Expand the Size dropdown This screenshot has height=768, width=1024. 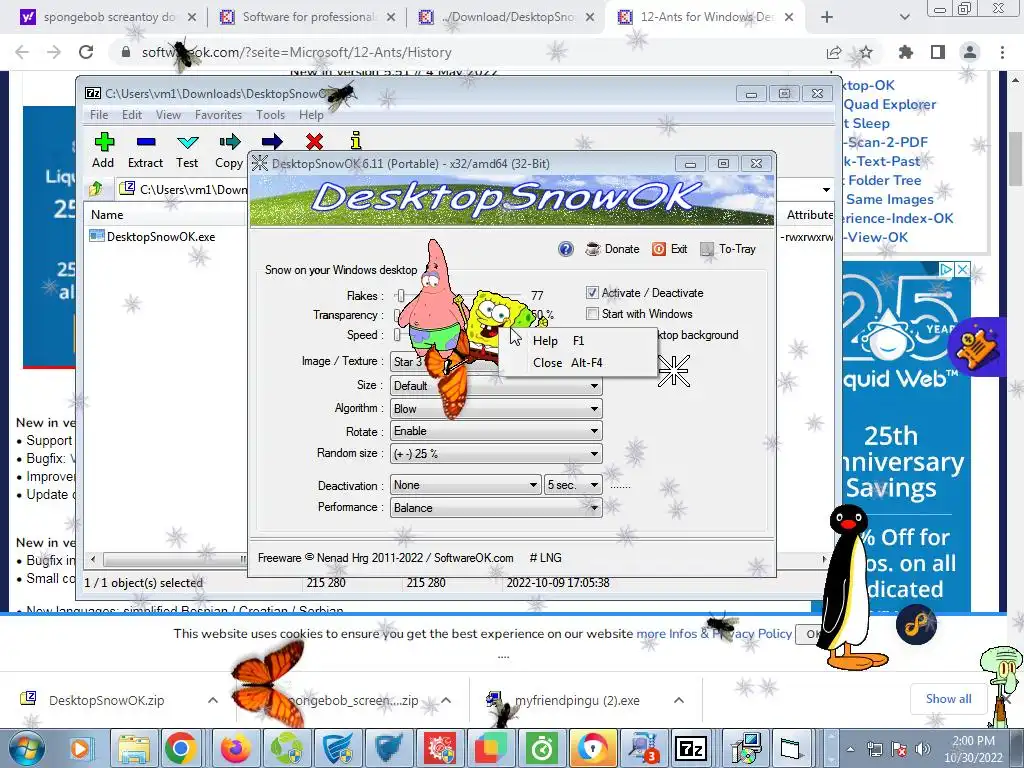coord(594,386)
